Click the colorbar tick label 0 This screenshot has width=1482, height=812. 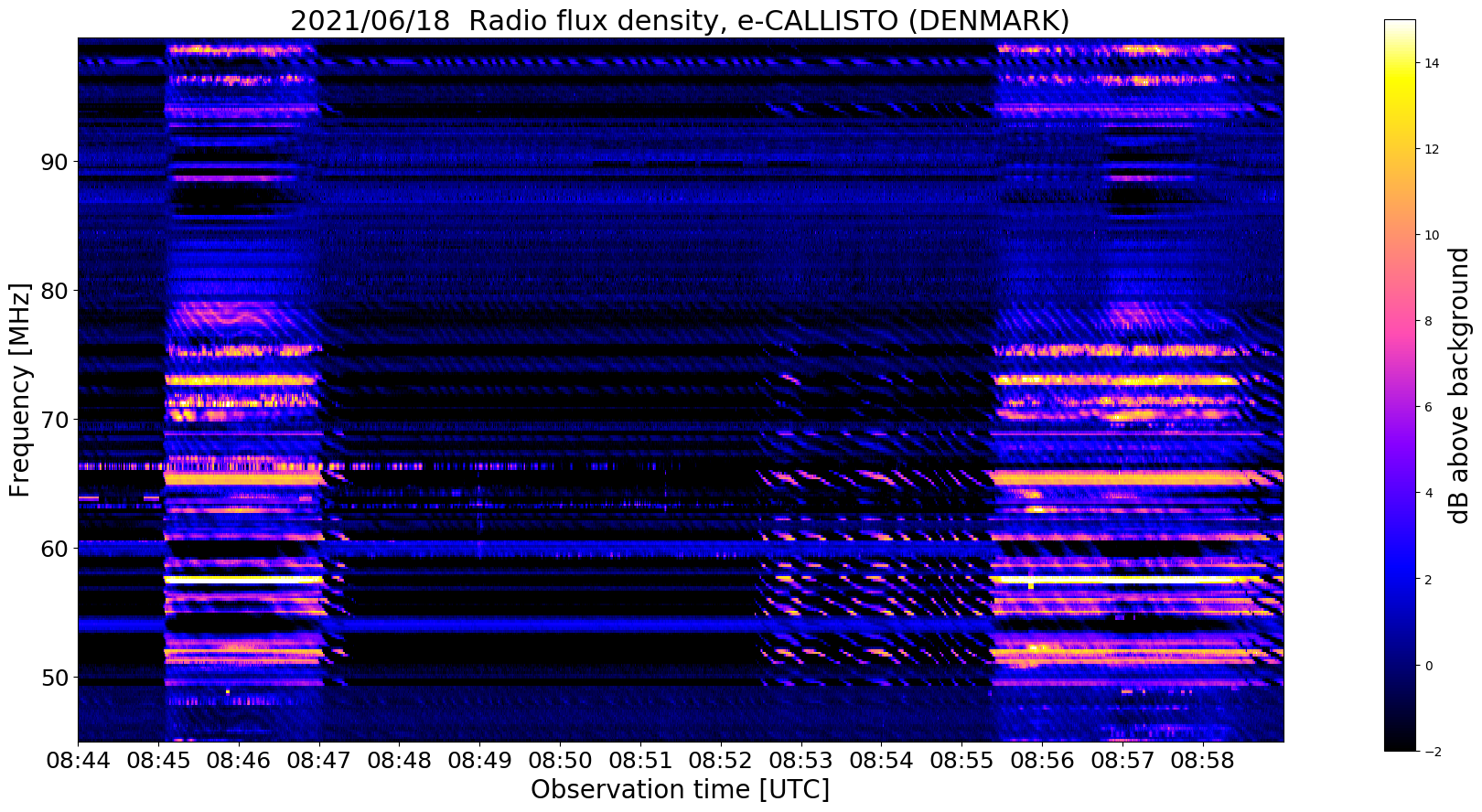[x=1428, y=665]
